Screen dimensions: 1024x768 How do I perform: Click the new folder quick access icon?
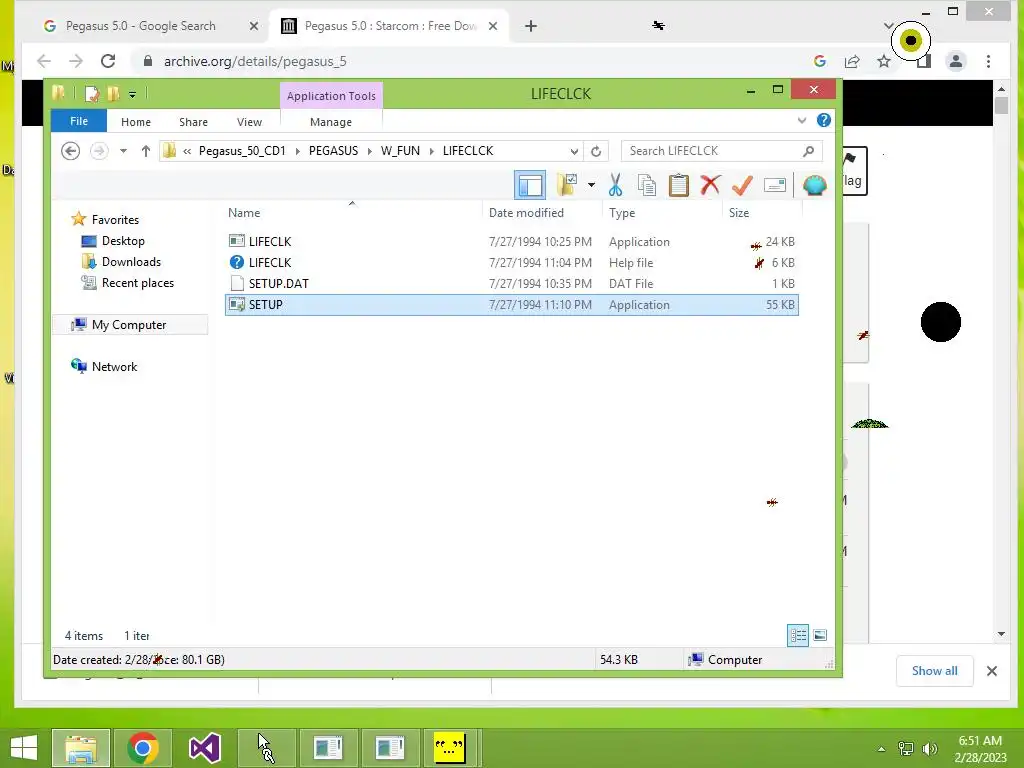(x=114, y=94)
